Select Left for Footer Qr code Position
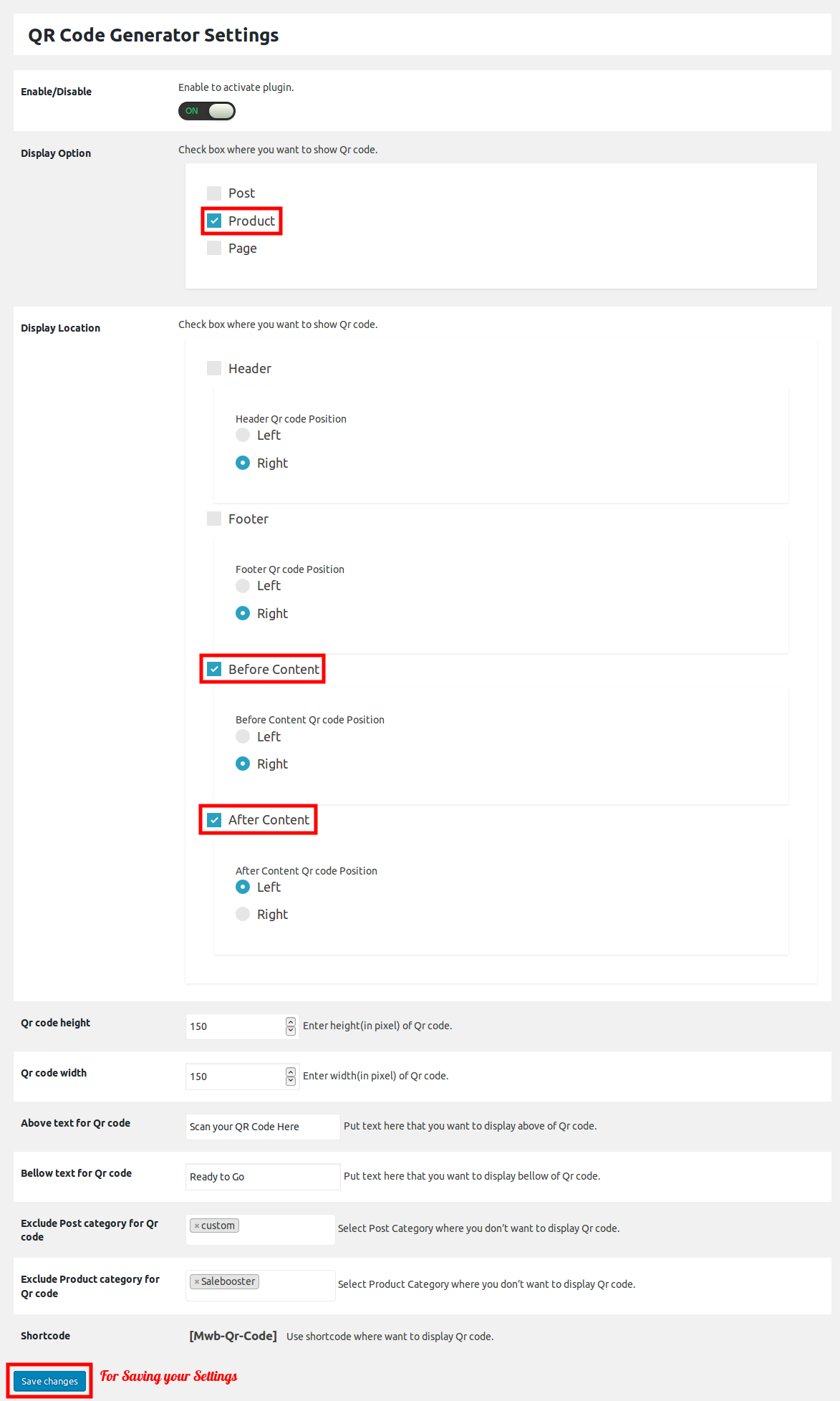 pyautogui.click(x=243, y=585)
